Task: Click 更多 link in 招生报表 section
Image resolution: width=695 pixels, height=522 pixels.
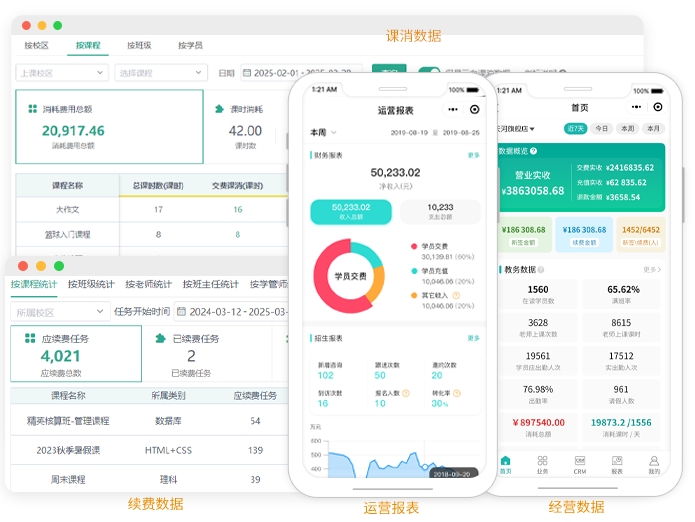Action: 473,338
